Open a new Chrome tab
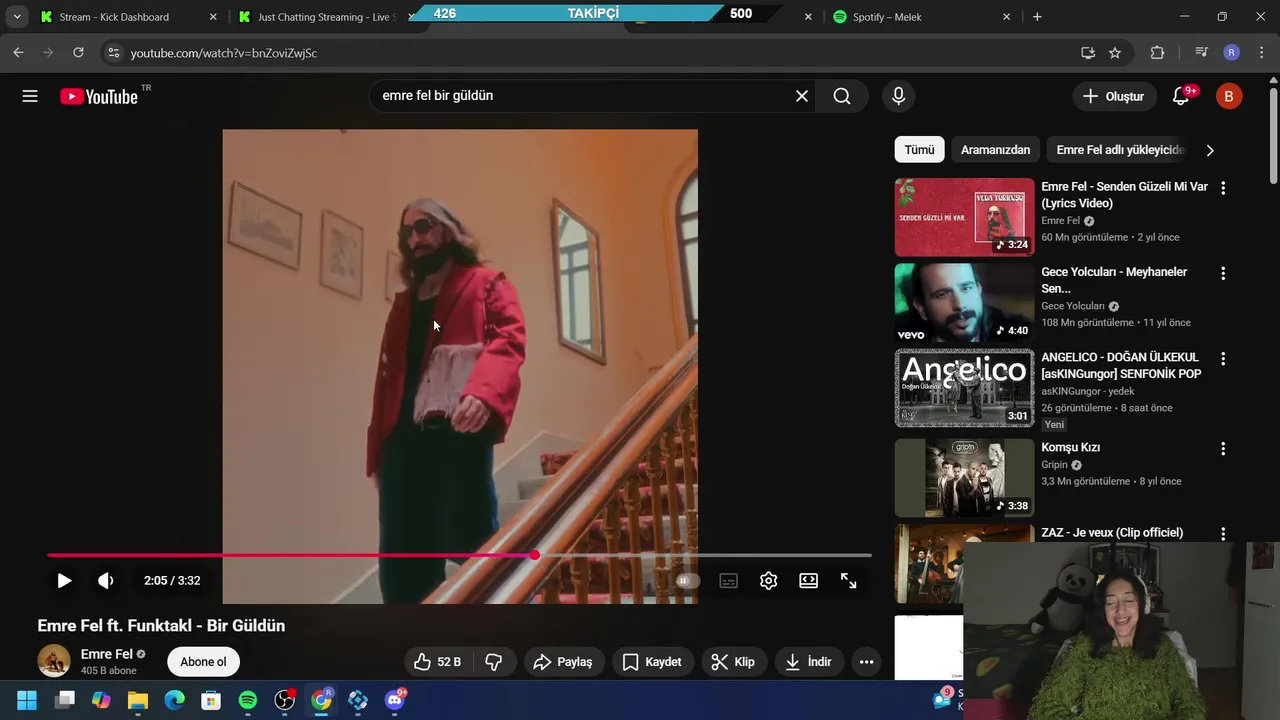This screenshot has height=720, width=1280. click(x=1037, y=17)
